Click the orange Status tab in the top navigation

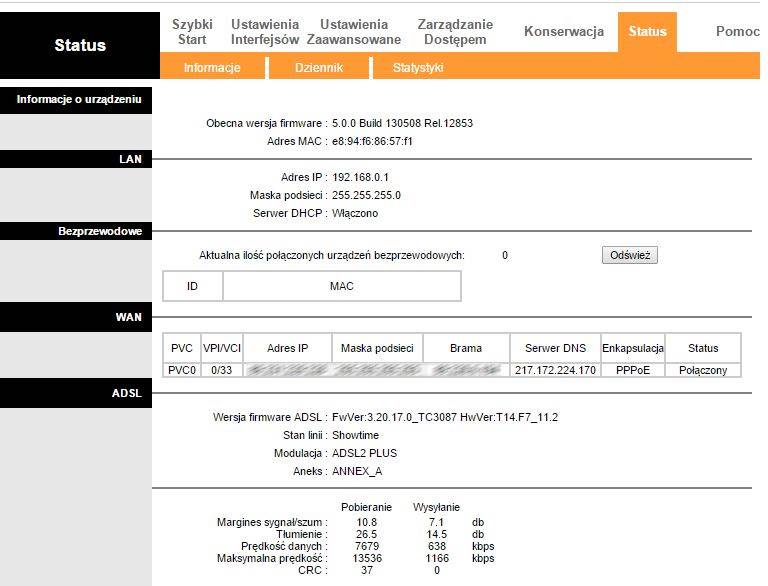[647, 31]
